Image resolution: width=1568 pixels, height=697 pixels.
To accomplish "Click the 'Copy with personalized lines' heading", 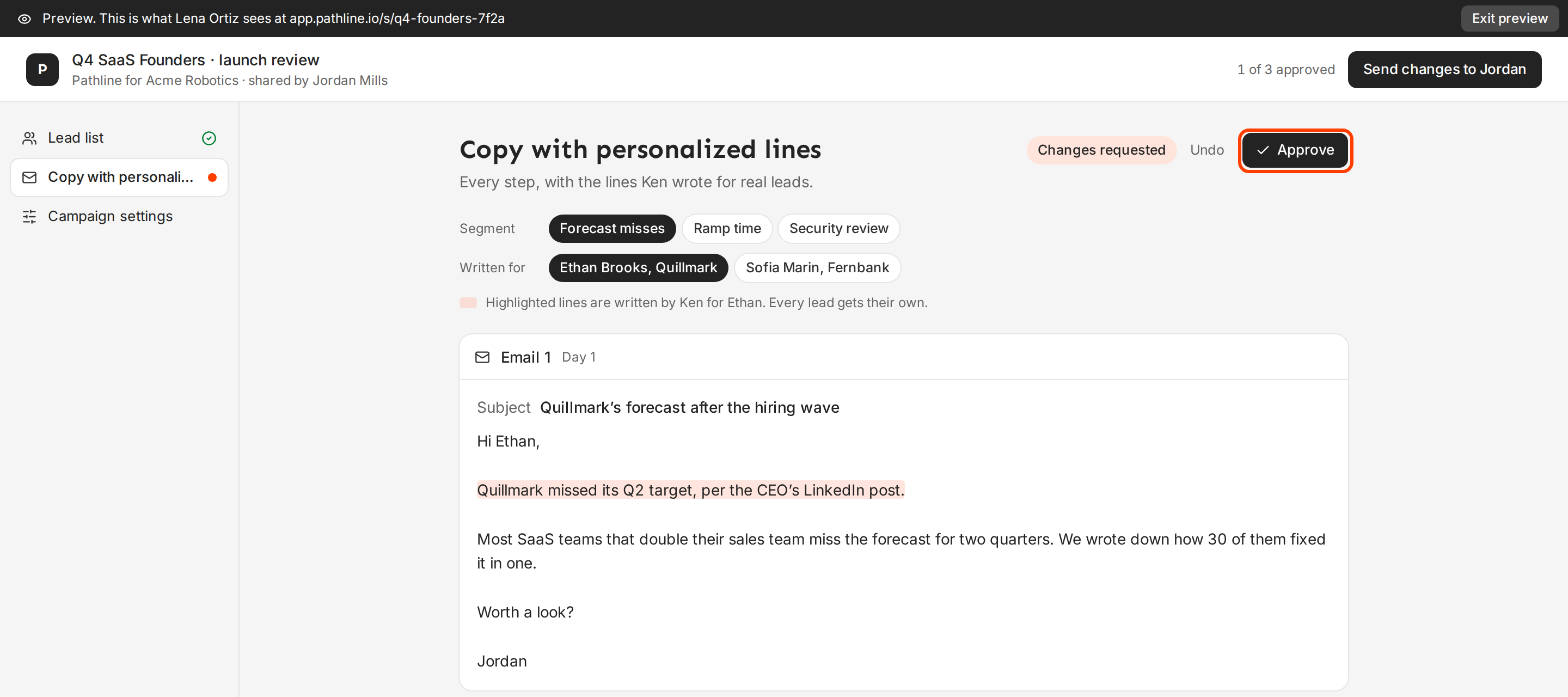I will tap(640, 150).
